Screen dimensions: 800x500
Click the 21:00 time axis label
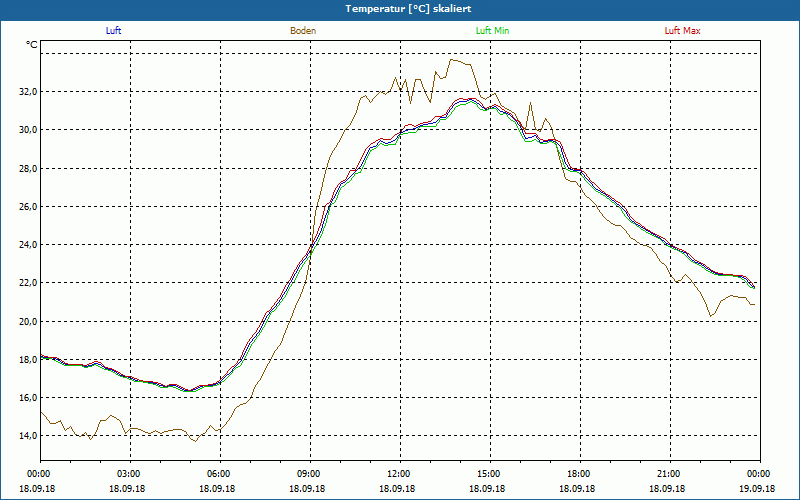(x=670, y=474)
